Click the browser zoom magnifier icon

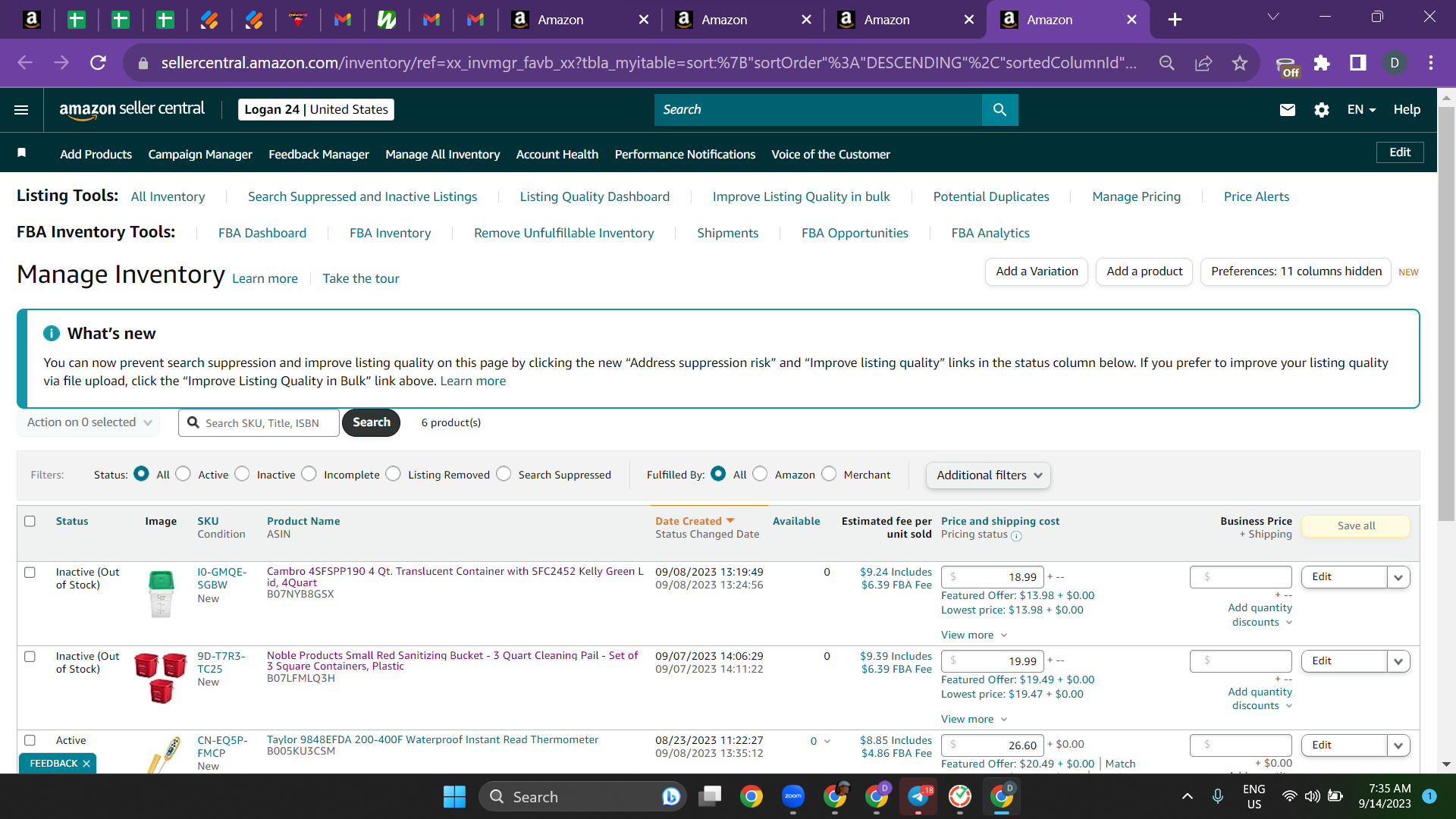coord(1167,63)
